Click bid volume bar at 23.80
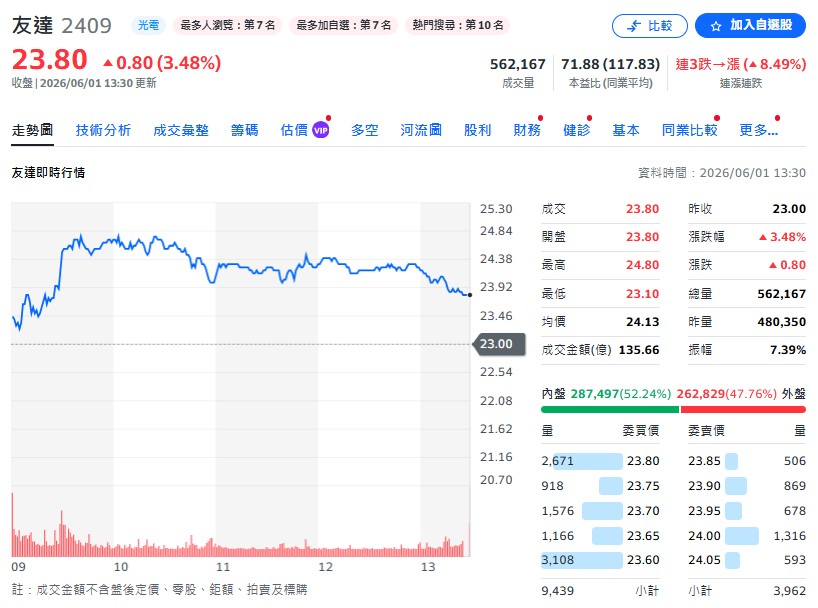This screenshot has width=818, height=608. (587, 461)
